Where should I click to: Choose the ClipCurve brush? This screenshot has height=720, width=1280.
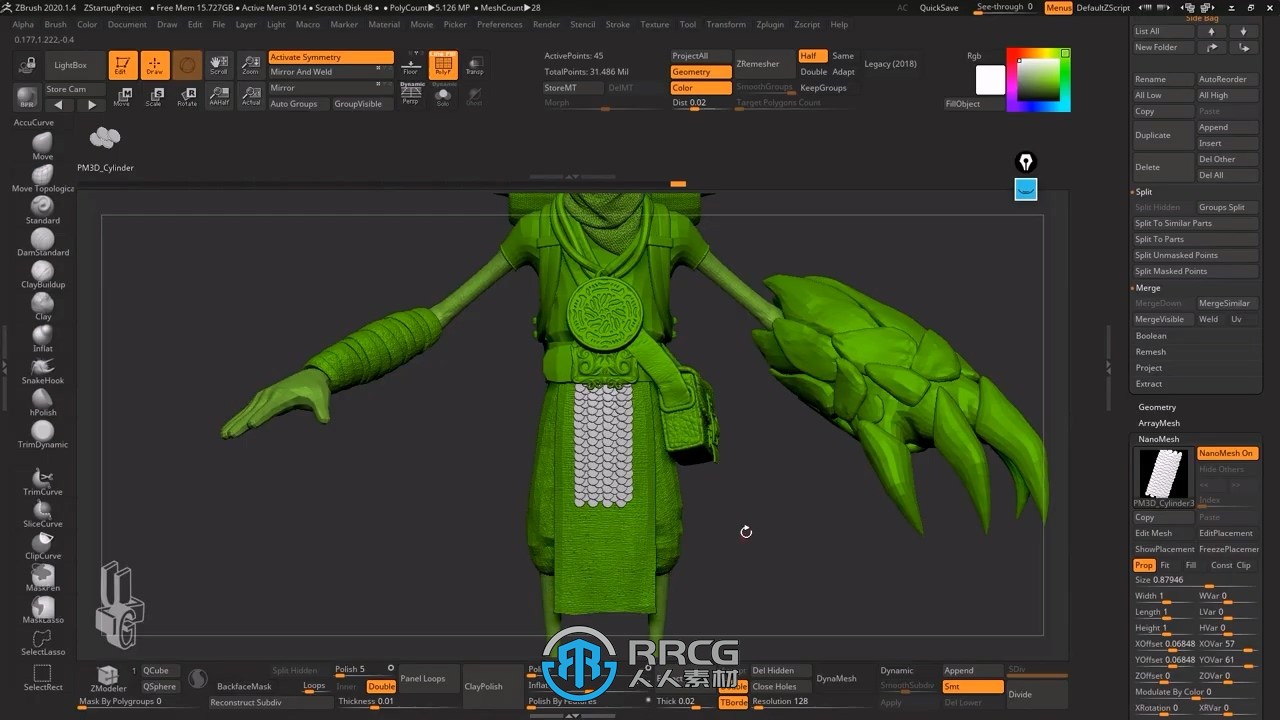42,545
